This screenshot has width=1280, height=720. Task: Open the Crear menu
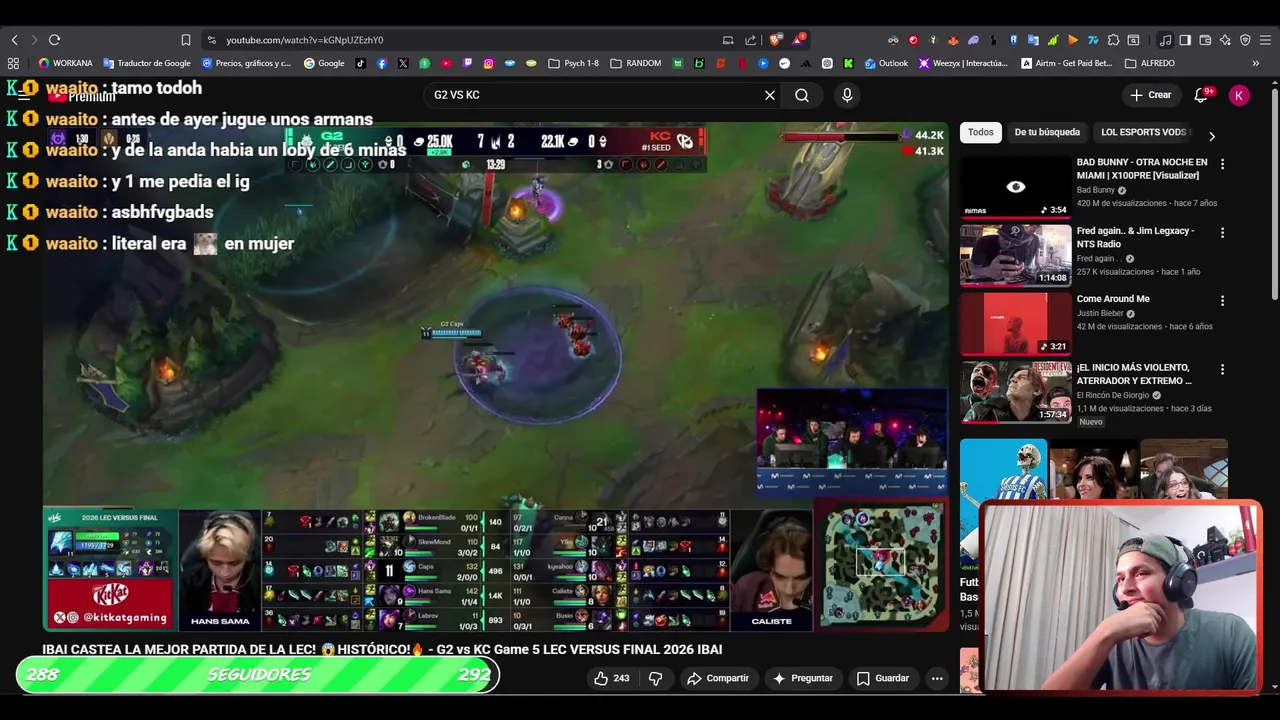pyautogui.click(x=1150, y=95)
